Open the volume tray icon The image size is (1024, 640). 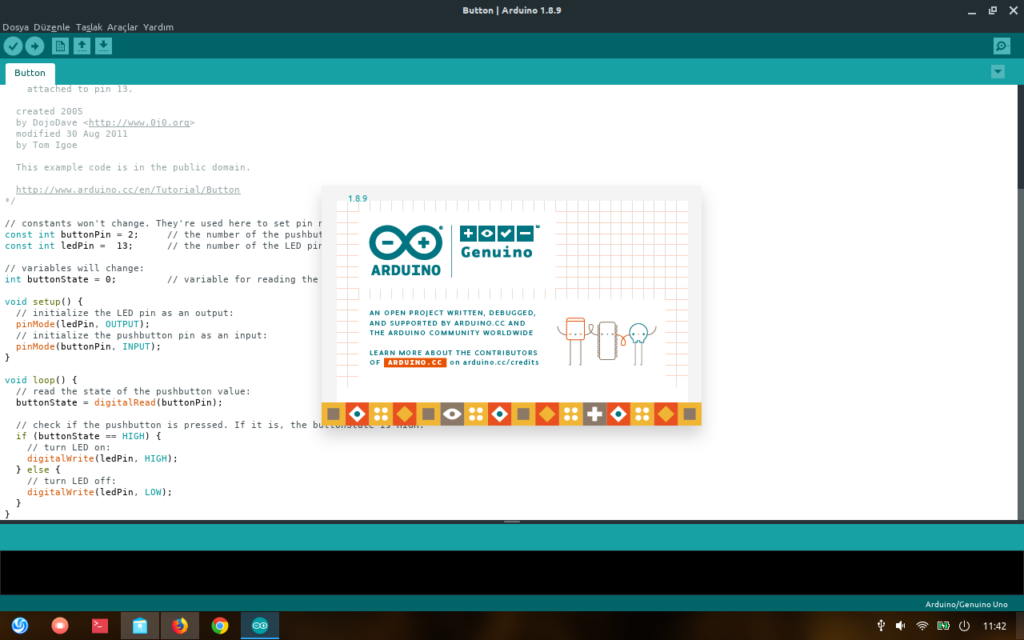tap(901, 626)
